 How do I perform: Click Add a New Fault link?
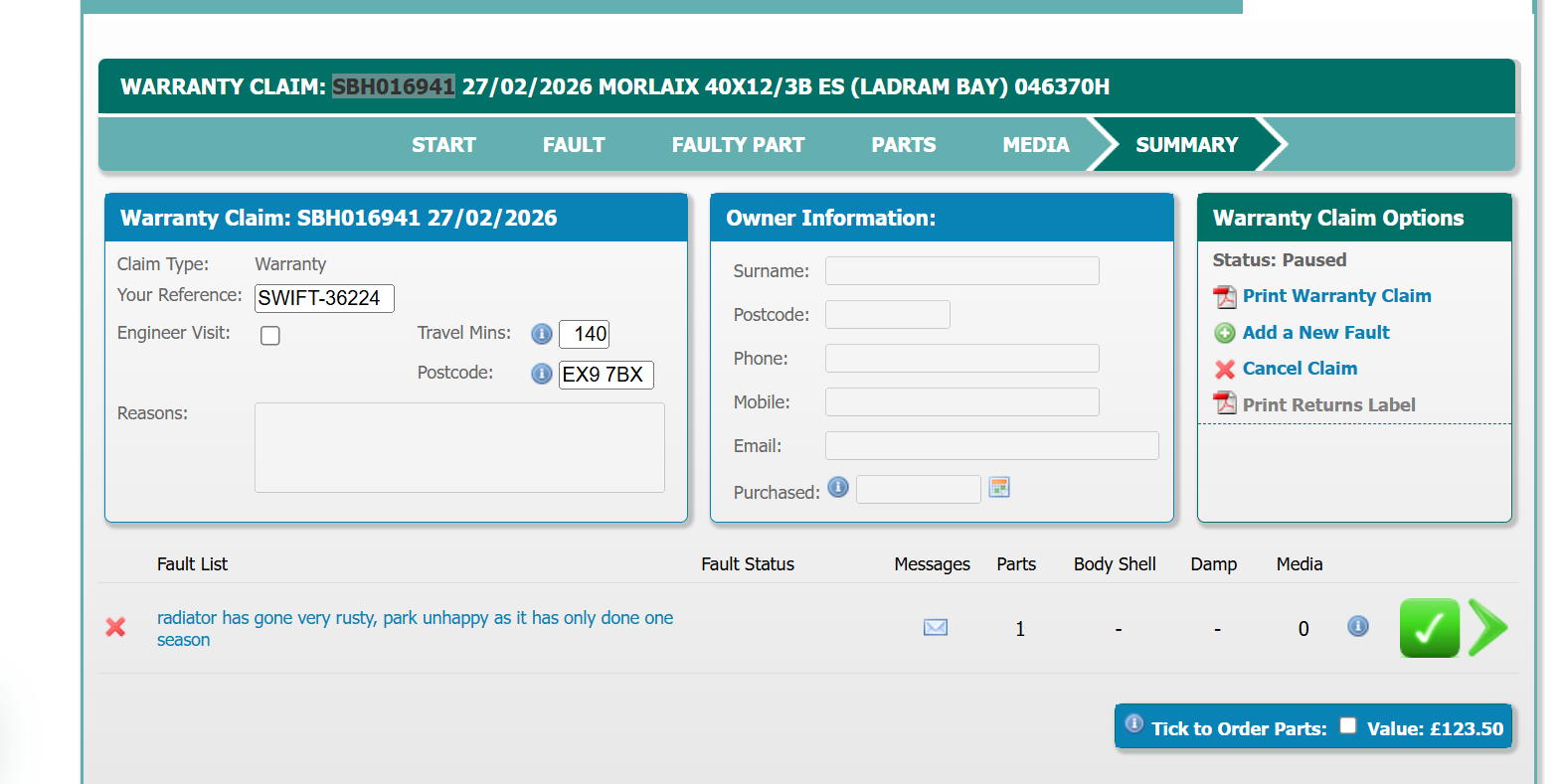pyautogui.click(x=1315, y=333)
